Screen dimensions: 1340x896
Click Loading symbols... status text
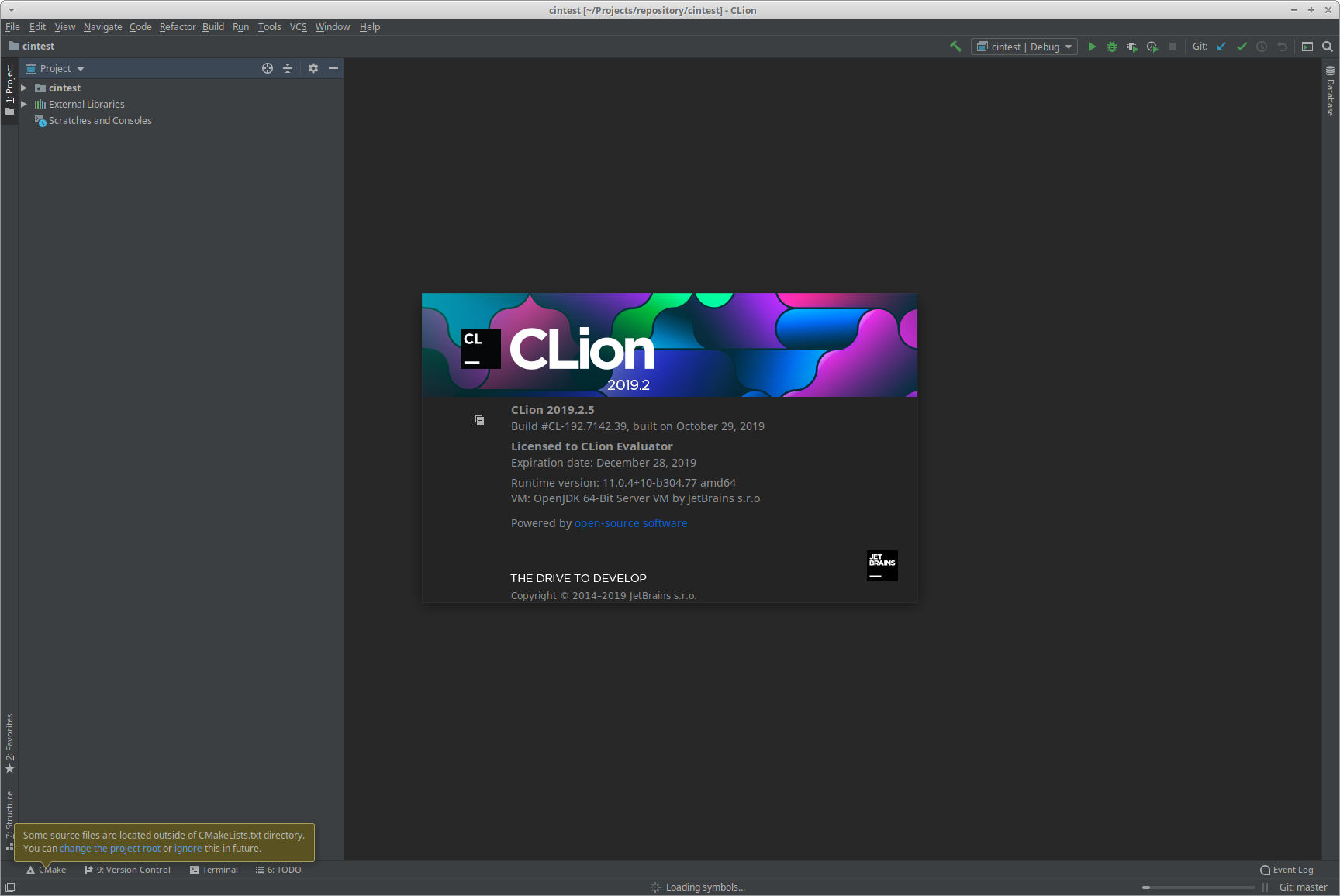[x=705, y=887]
